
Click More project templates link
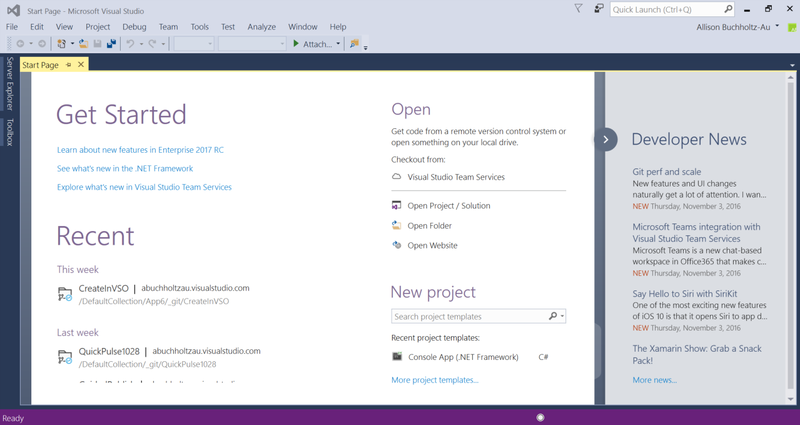[435, 380]
